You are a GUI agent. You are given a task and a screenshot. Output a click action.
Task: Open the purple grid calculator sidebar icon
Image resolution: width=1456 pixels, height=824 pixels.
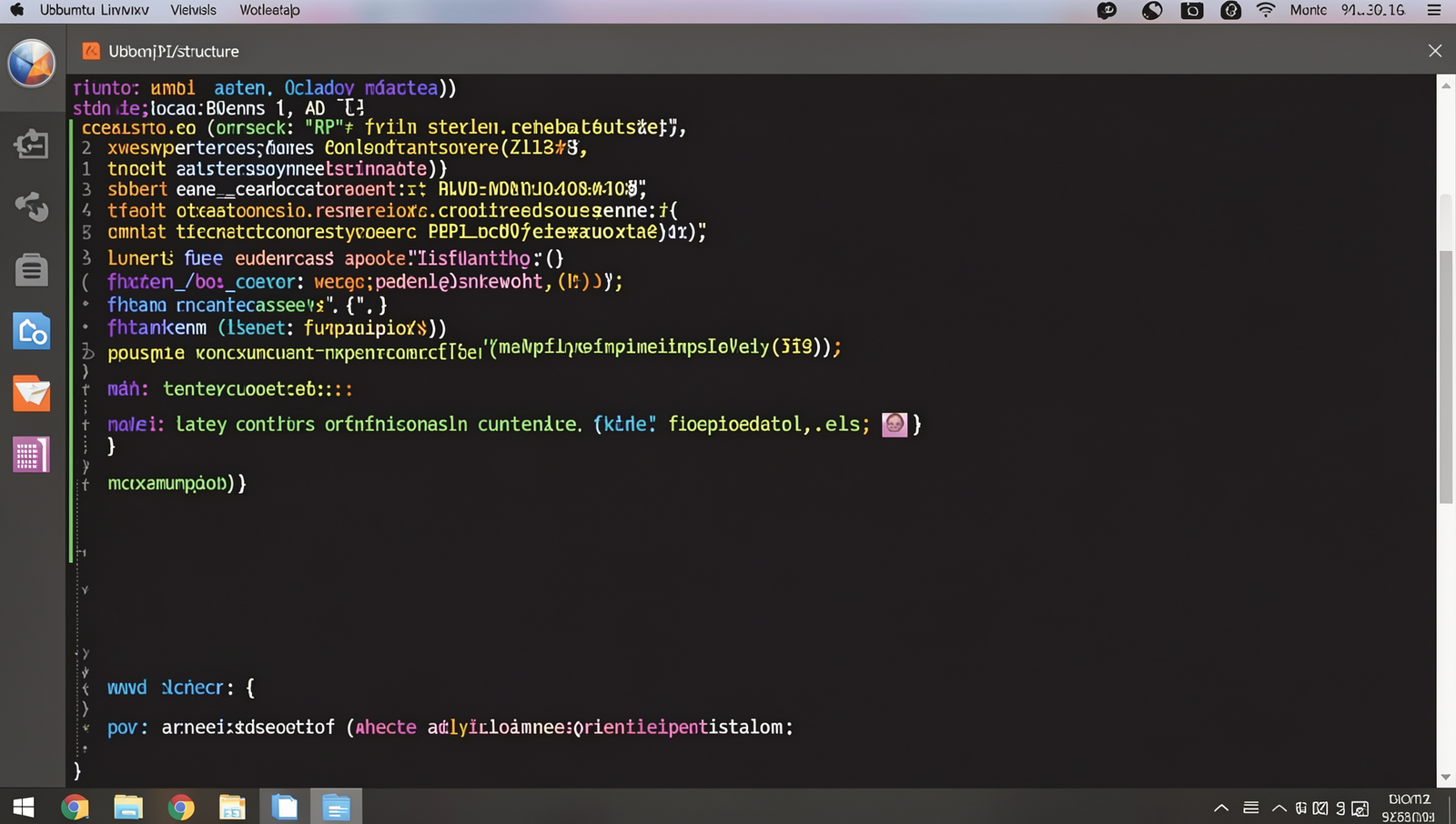pyautogui.click(x=31, y=455)
